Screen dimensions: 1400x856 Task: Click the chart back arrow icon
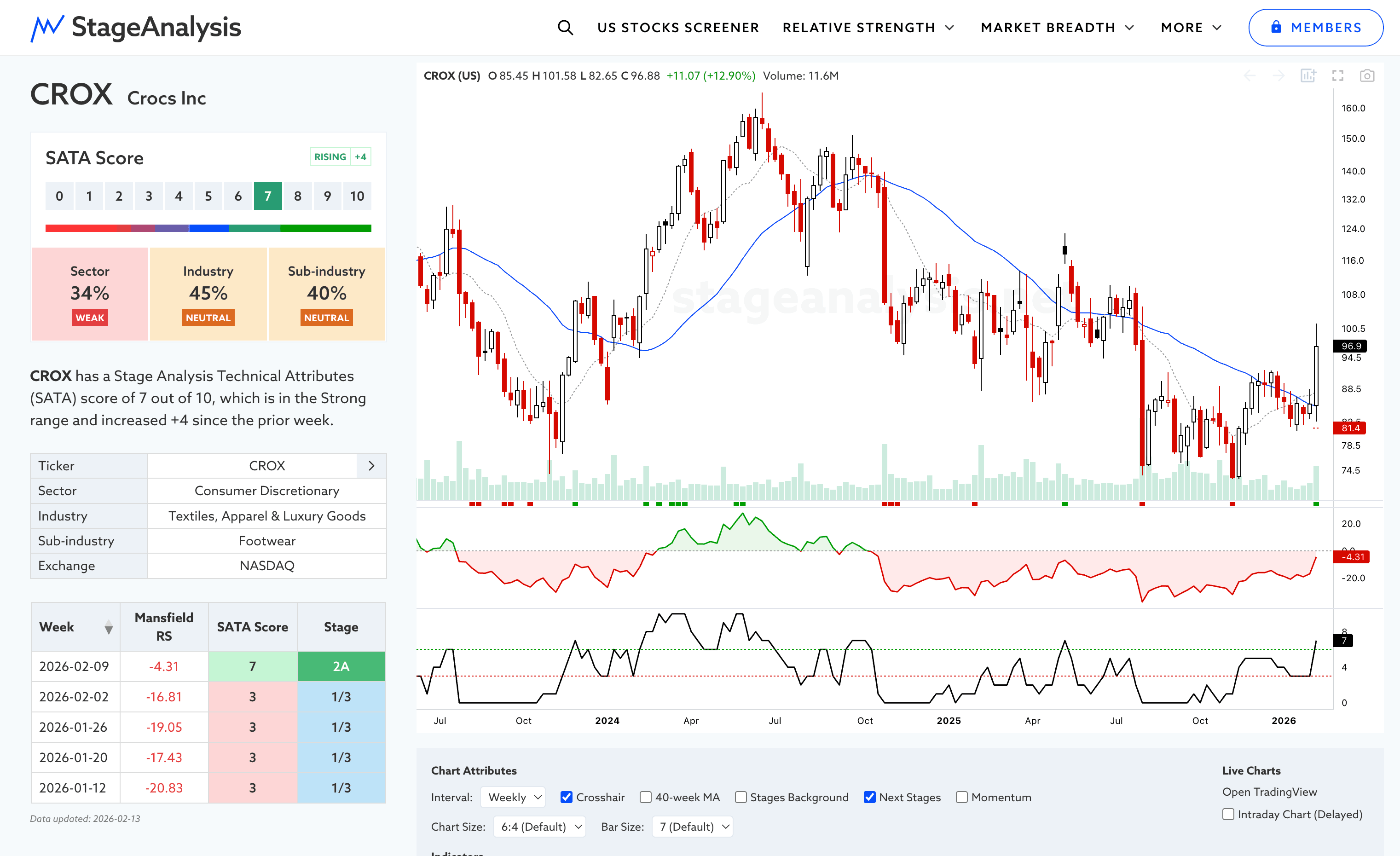coord(1250,75)
